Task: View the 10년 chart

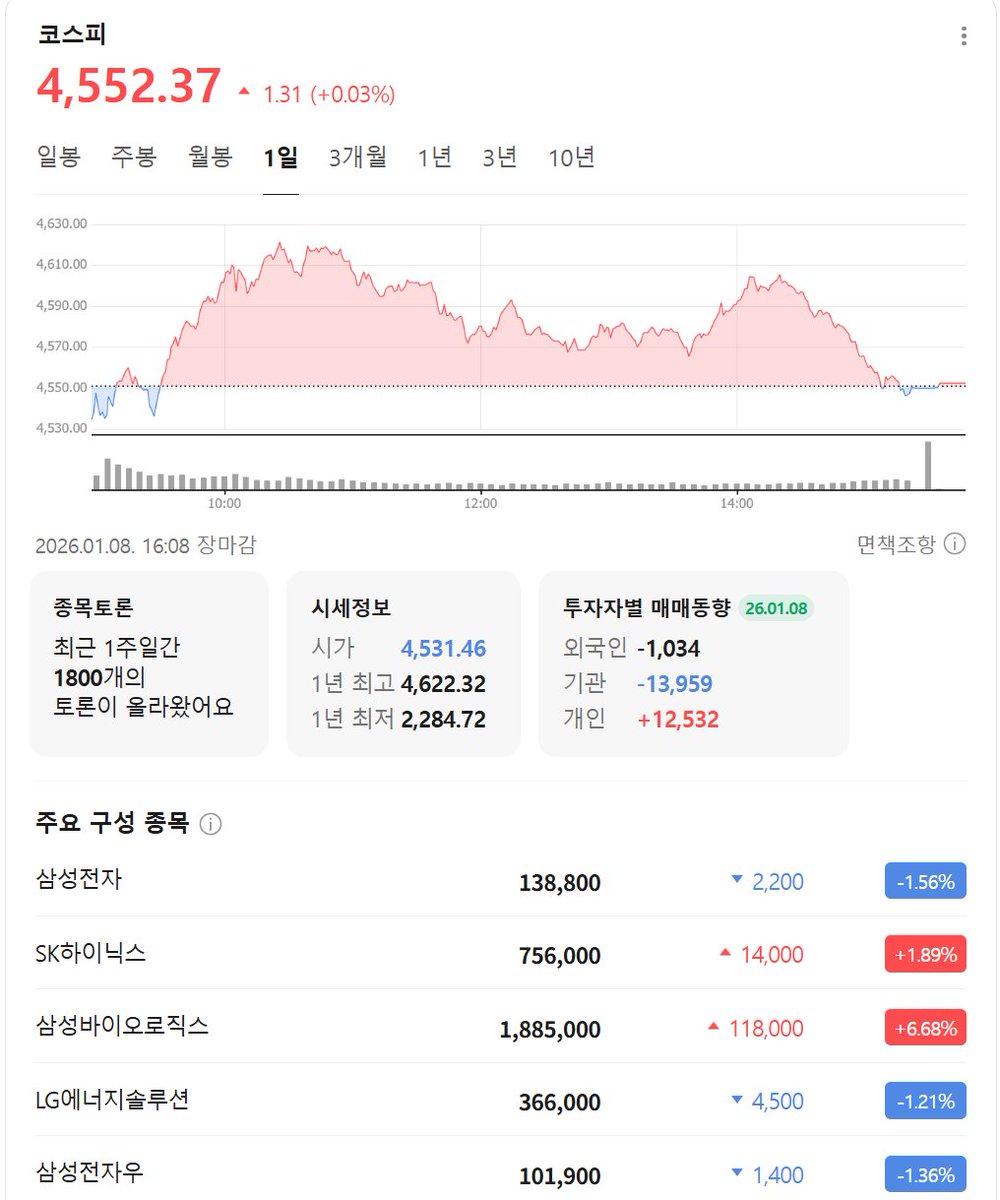Action: click(x=571, y=157)
